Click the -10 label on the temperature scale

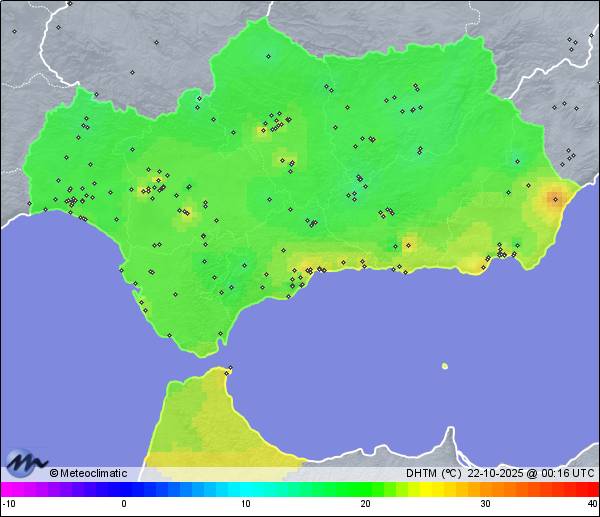(8, 504)
